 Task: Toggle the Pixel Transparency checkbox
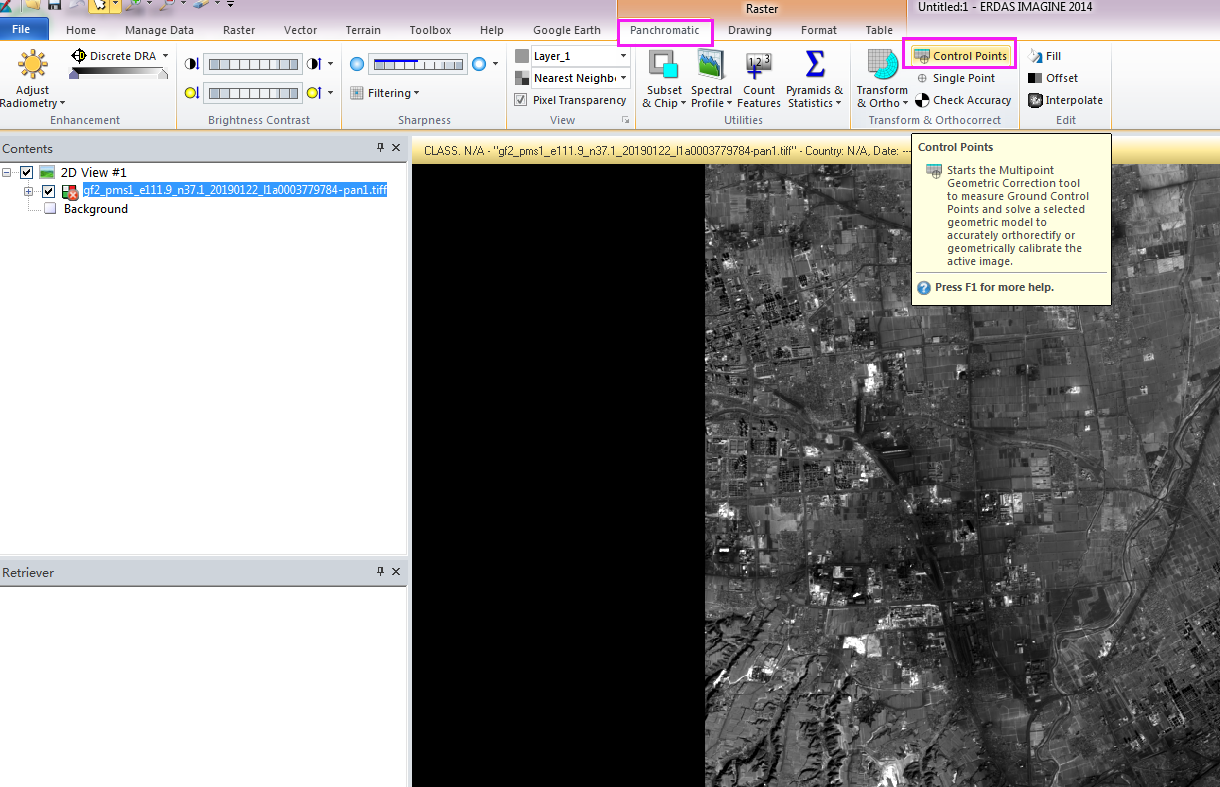(521, 100)
